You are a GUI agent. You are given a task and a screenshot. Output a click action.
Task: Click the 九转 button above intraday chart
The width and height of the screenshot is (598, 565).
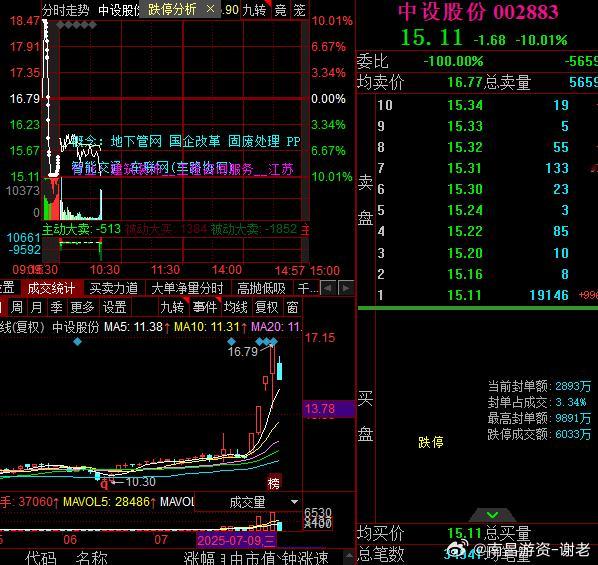(x=255, y=10)
